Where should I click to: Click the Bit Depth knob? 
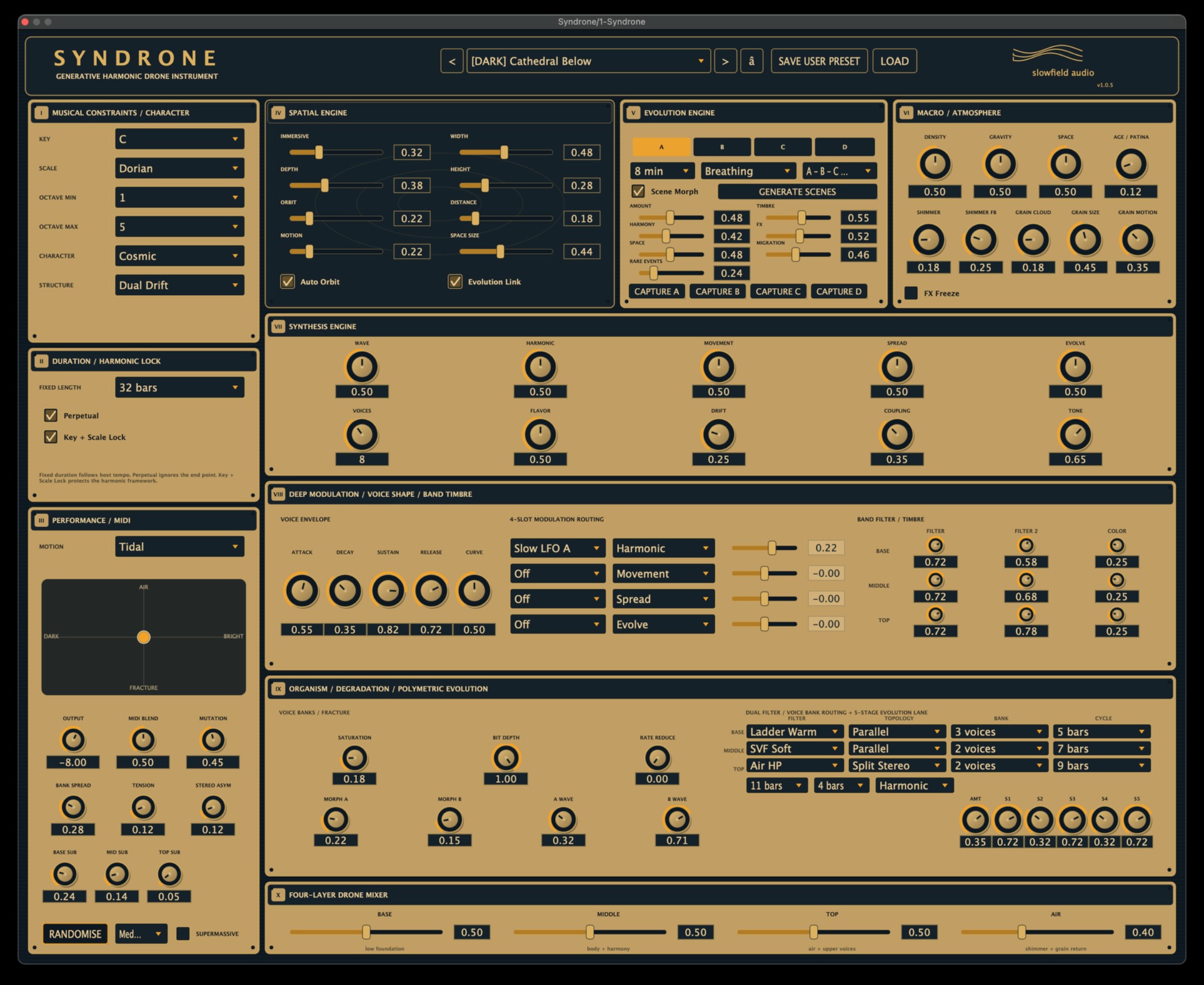pyautogui.click(x=506, y=758)
